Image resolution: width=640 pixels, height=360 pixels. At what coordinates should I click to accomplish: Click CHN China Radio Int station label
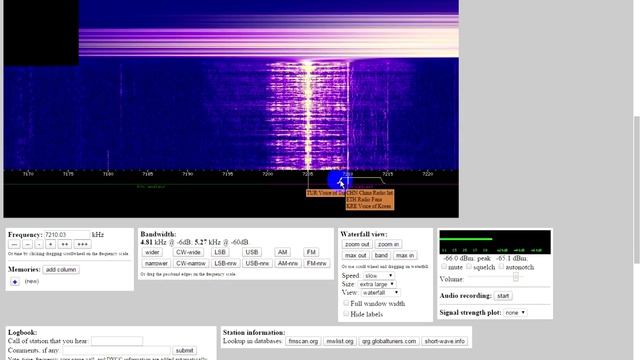(370, 193)
